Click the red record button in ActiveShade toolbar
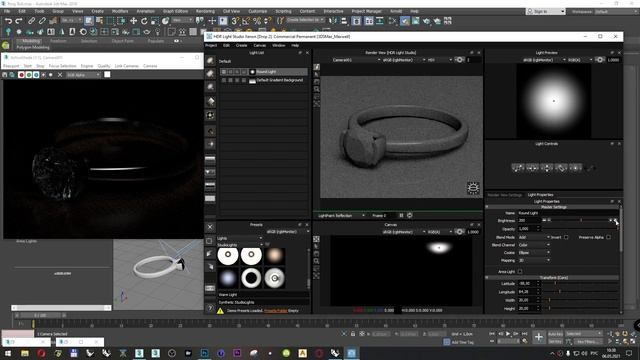The image size is (640, 360). tap(21, 75)
